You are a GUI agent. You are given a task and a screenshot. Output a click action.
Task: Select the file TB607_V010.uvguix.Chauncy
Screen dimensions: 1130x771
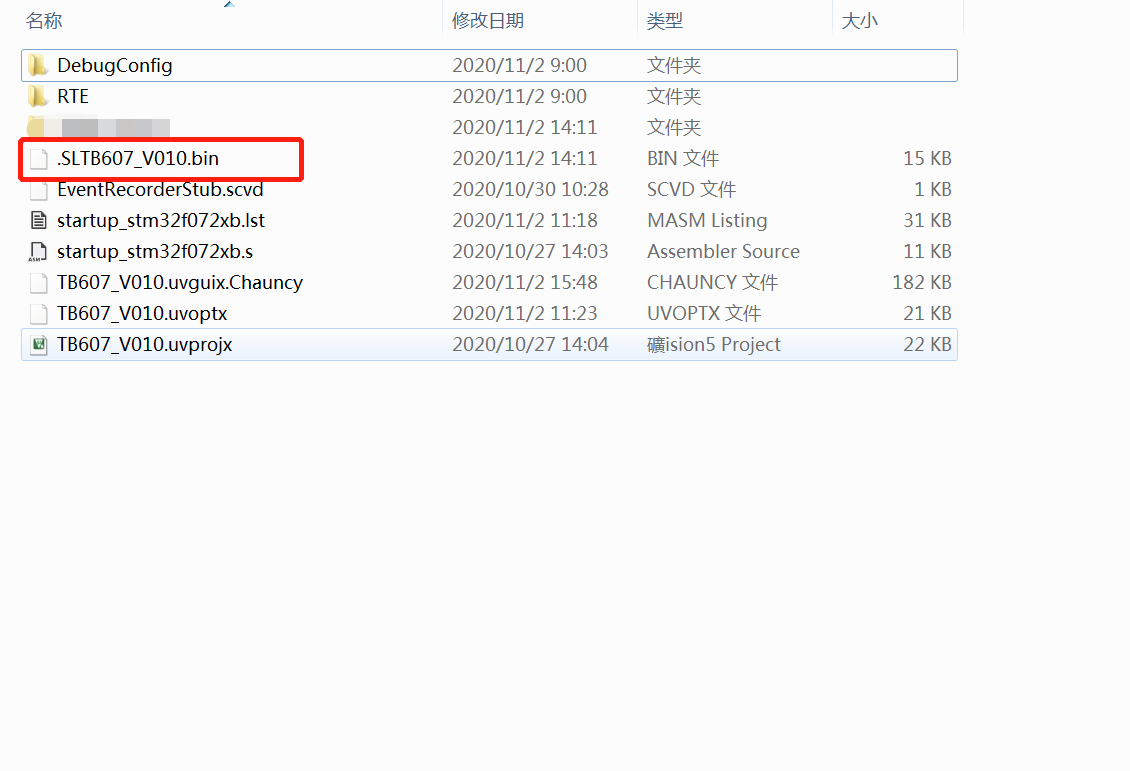pyautogui.click(x=179, y=282)
